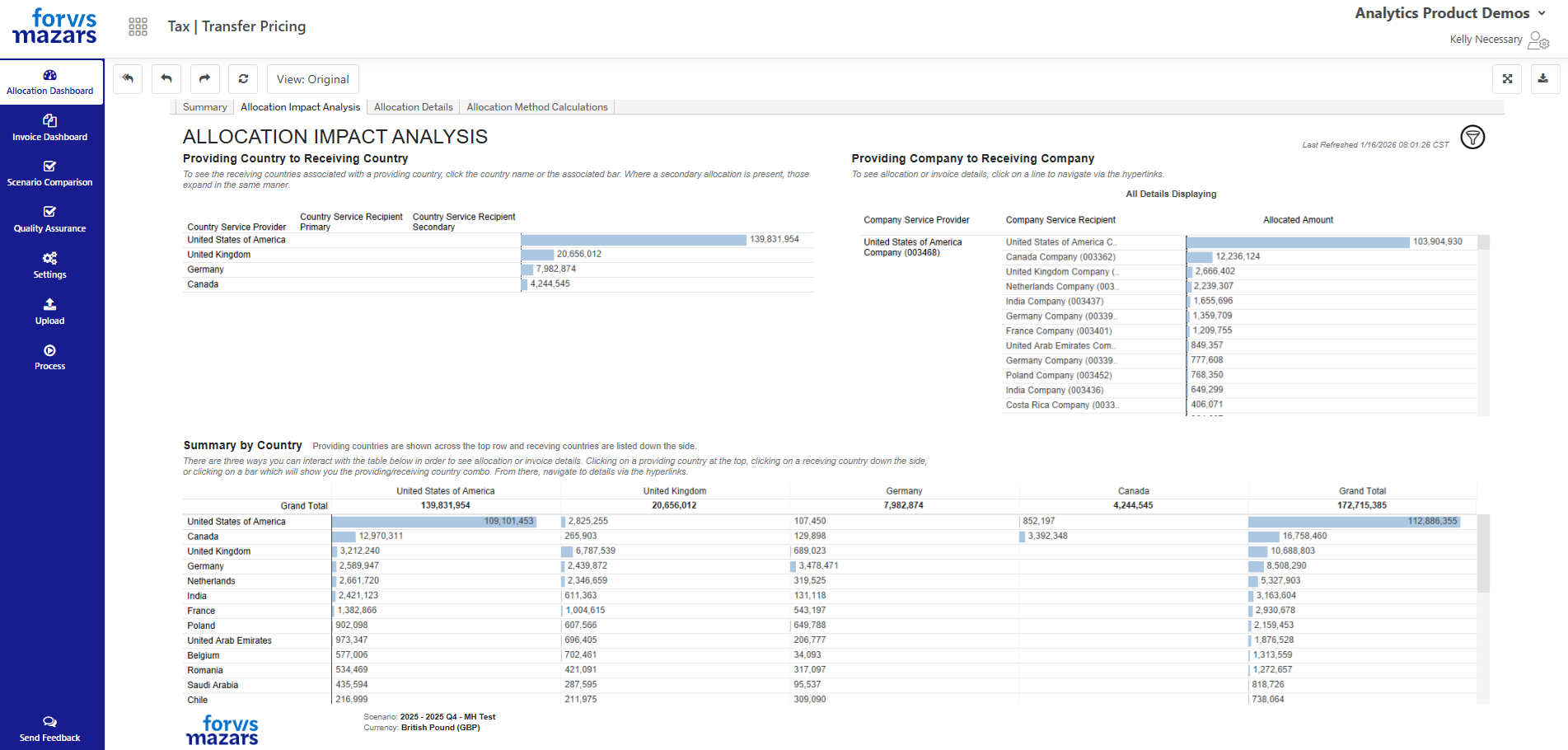
Task: Click the 172,715,385 grand total value
Action: pyautogui.click(x=1362, y=505)
